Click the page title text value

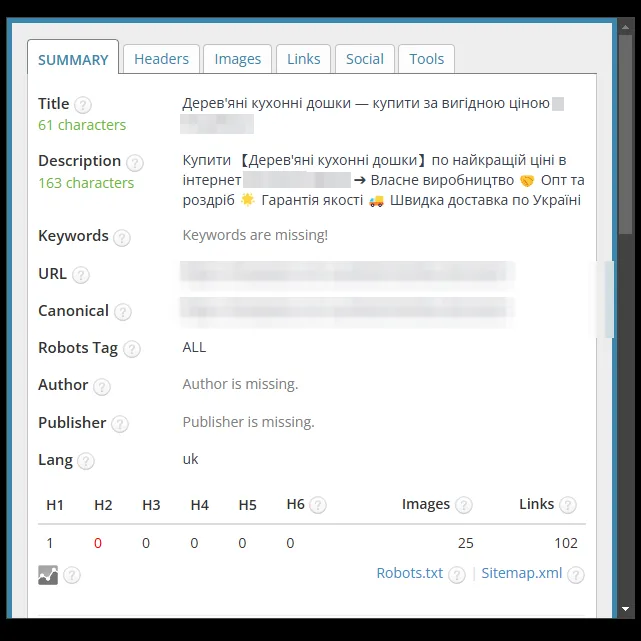(x=373, y=113)
